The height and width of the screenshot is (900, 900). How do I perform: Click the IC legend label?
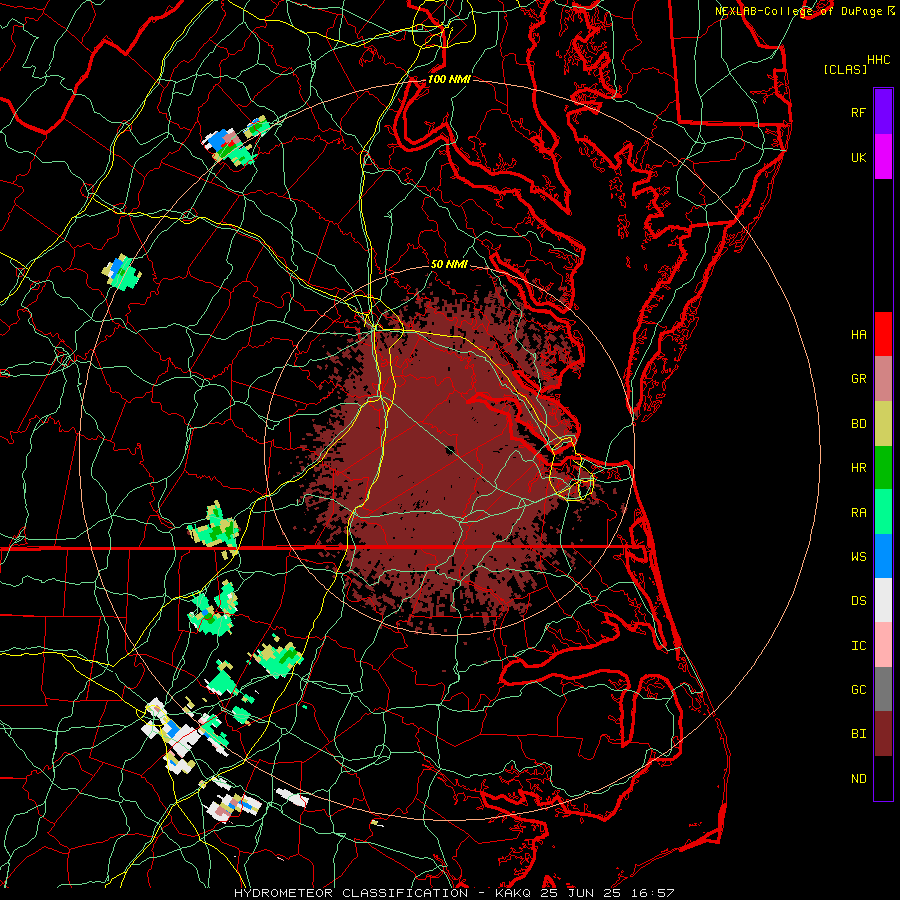pos(859,645)
